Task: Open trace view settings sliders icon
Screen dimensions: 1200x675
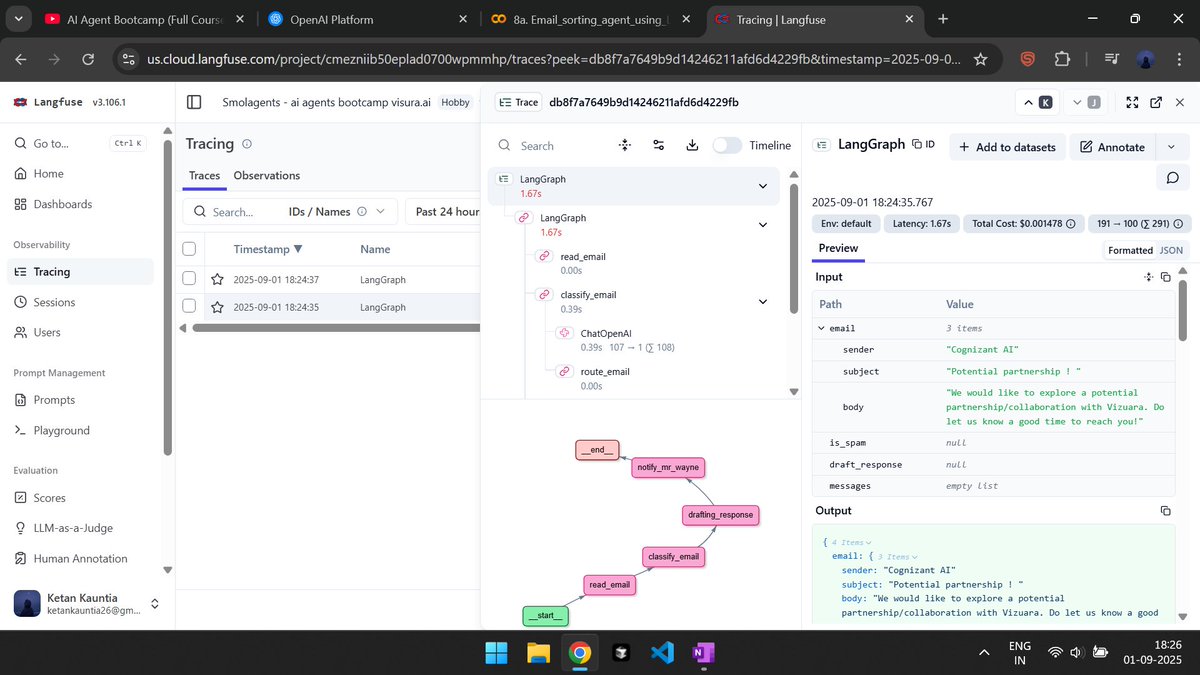Action: tap(658, 145)
